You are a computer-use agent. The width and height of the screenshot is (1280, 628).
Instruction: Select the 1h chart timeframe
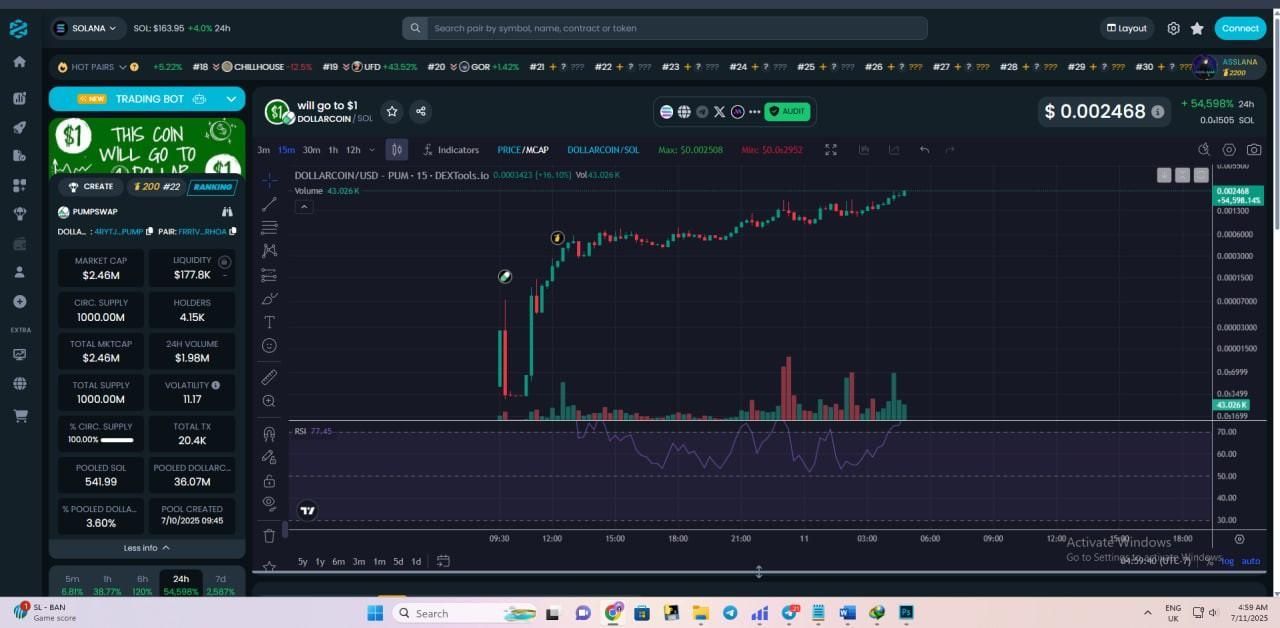coord(333,150)
